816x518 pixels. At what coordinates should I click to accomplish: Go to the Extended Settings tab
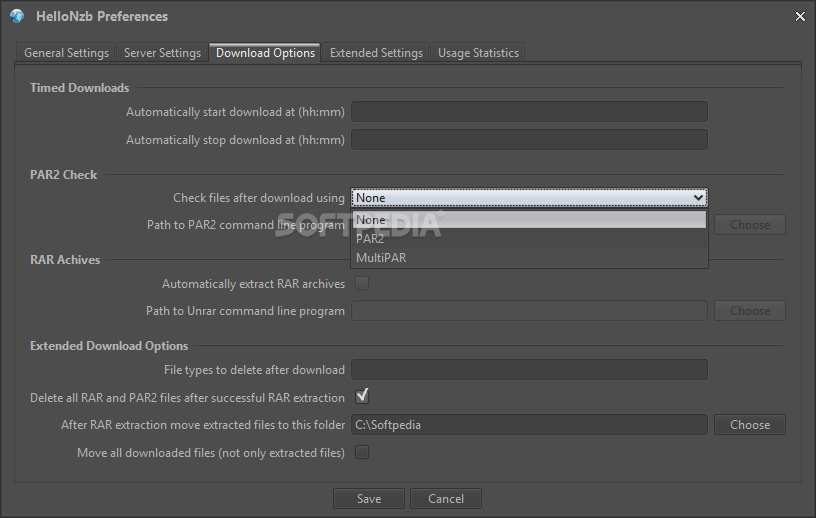click(x=376, y=53)
